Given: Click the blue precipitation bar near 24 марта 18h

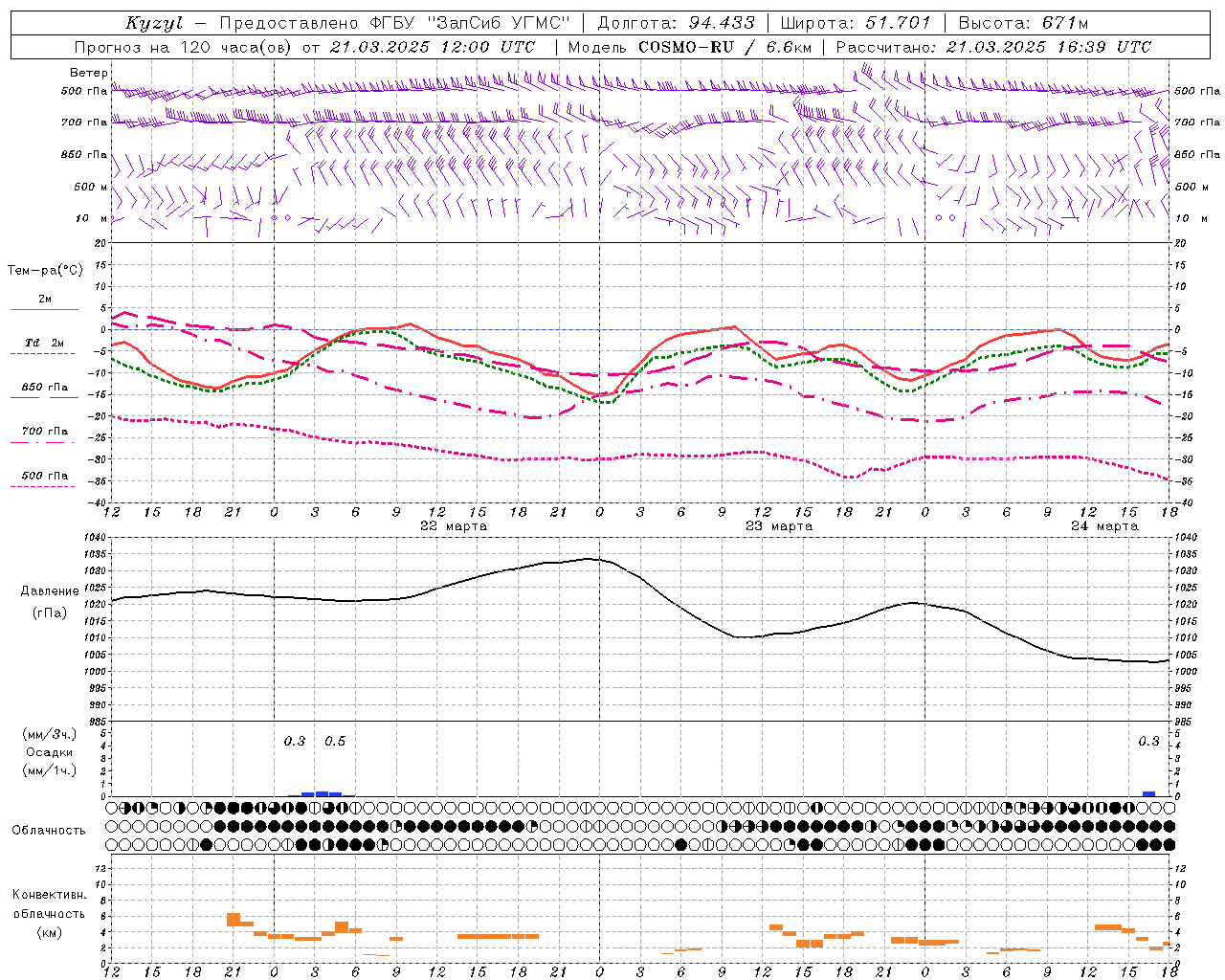Looking at the screenshot, I should [x=1148, y=793].
